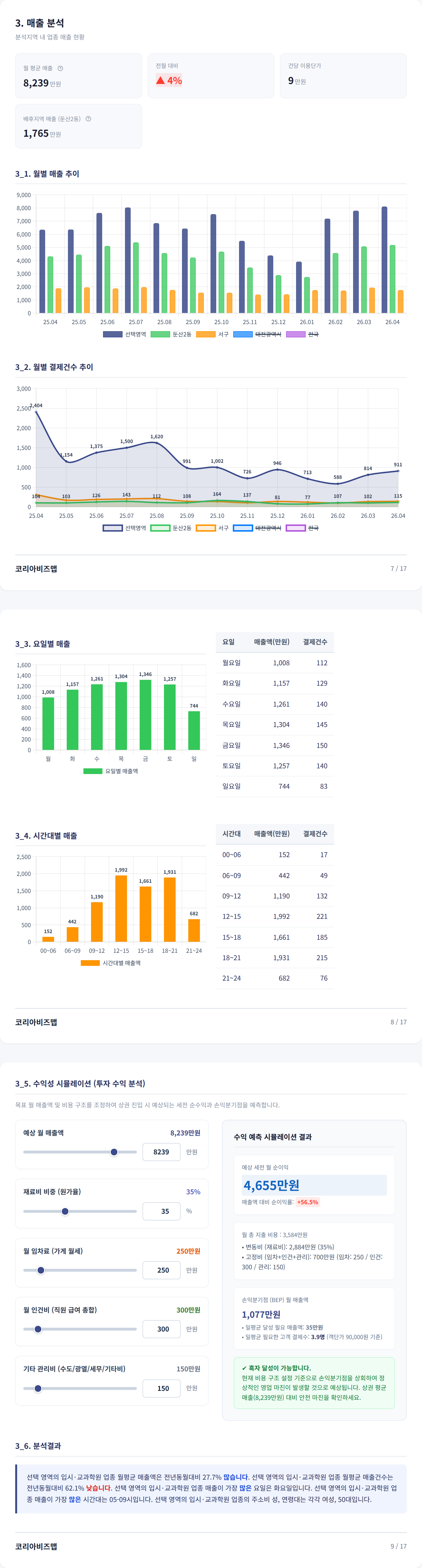
Task: Adjust the 예상 월 매출액 slider
Action: (x=80, y=1152)
